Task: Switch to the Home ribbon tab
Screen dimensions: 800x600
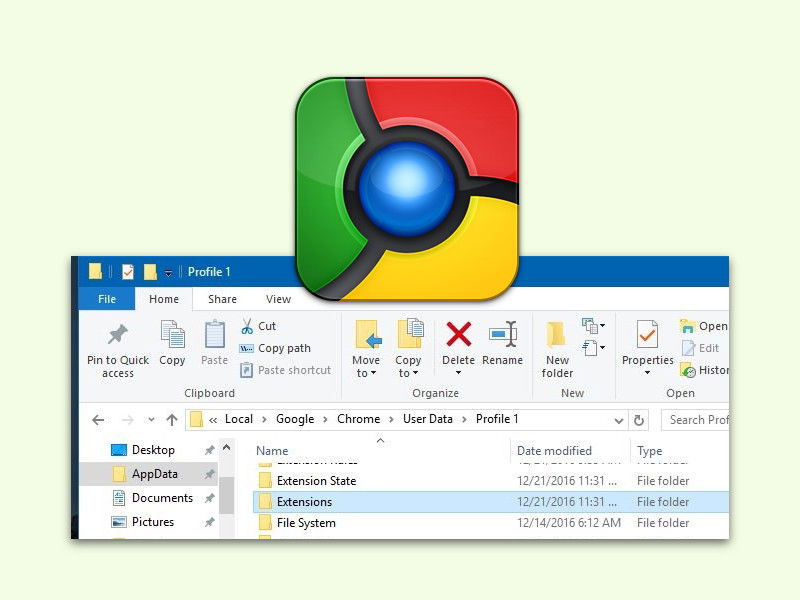Action: [x=164, y=299]
